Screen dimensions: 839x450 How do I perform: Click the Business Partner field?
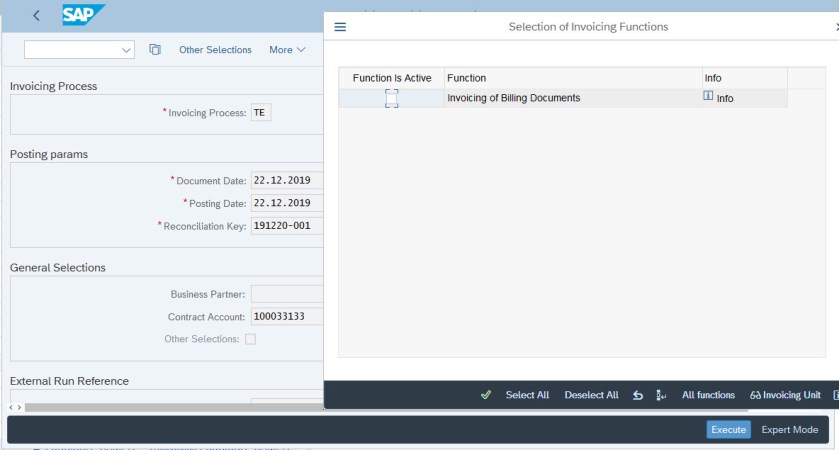tap(287, 294)
